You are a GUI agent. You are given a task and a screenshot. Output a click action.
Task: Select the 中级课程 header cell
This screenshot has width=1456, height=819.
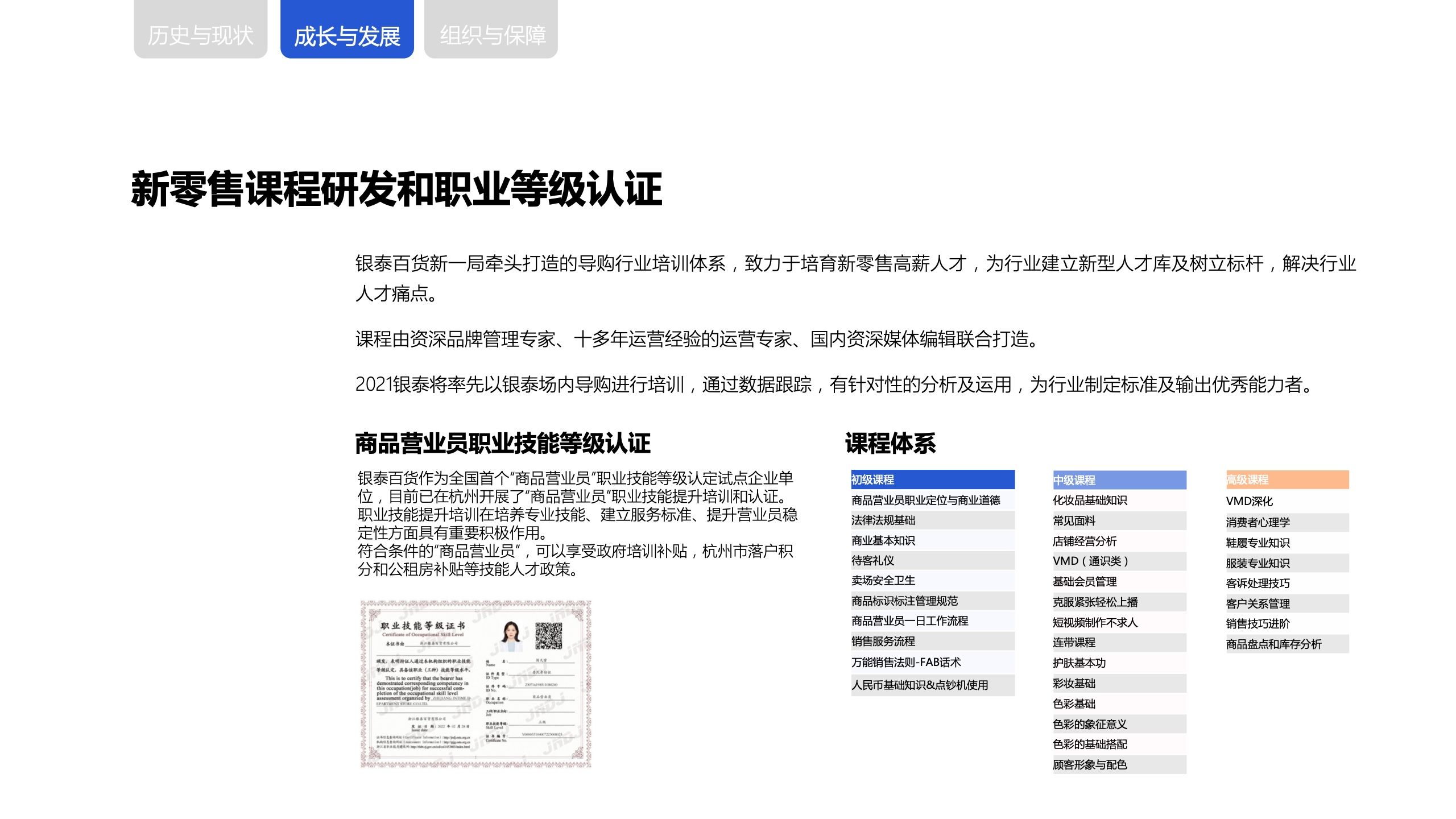[x=1119, y=480]
